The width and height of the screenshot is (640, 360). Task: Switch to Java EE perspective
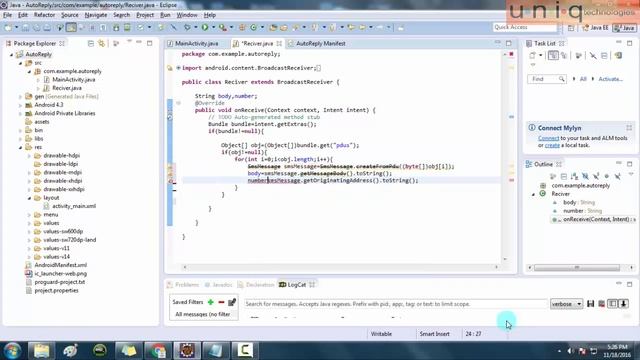pyautogui.click(x=595, y=28)
